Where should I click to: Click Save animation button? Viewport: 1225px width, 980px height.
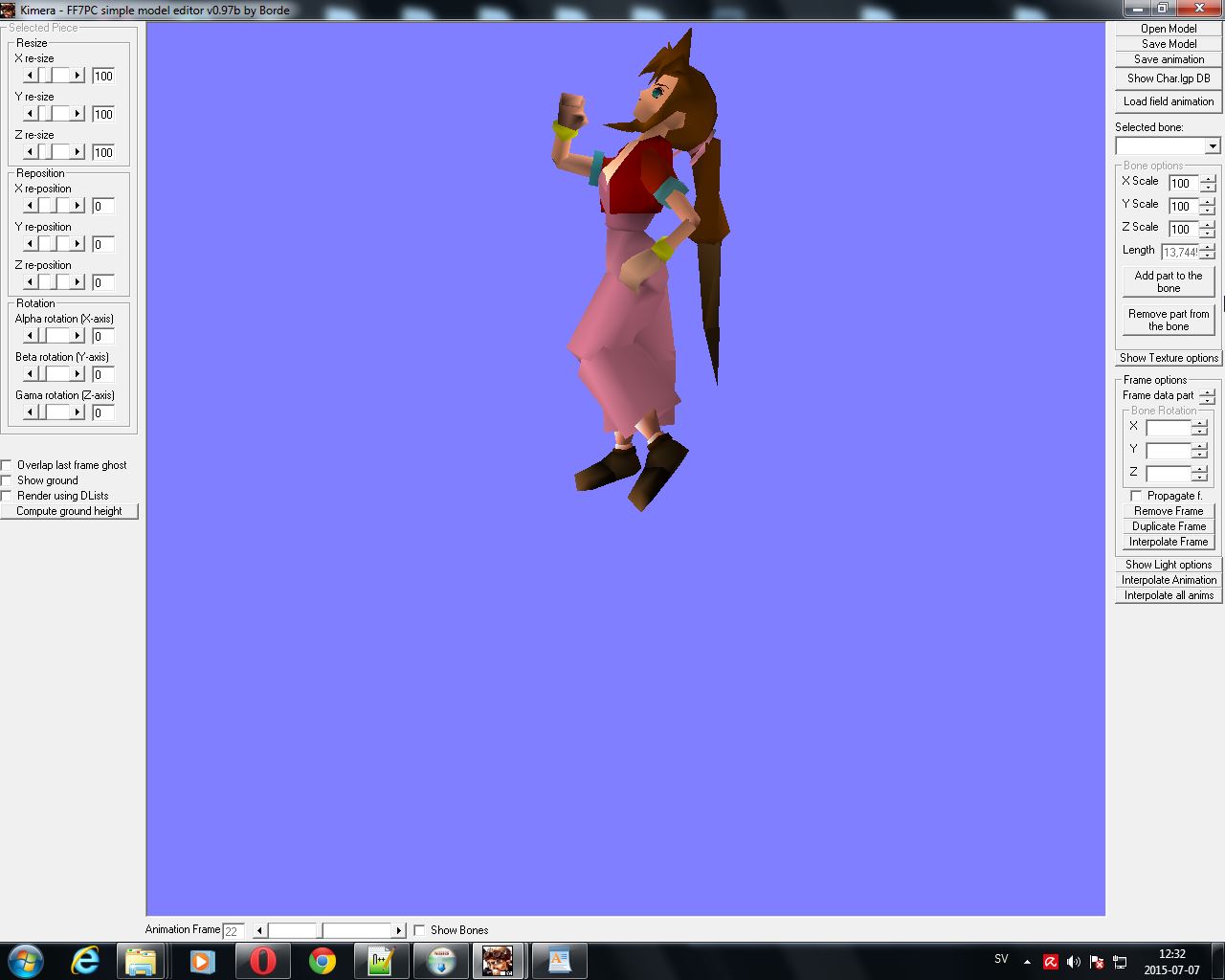click(x=1169, y=59)
